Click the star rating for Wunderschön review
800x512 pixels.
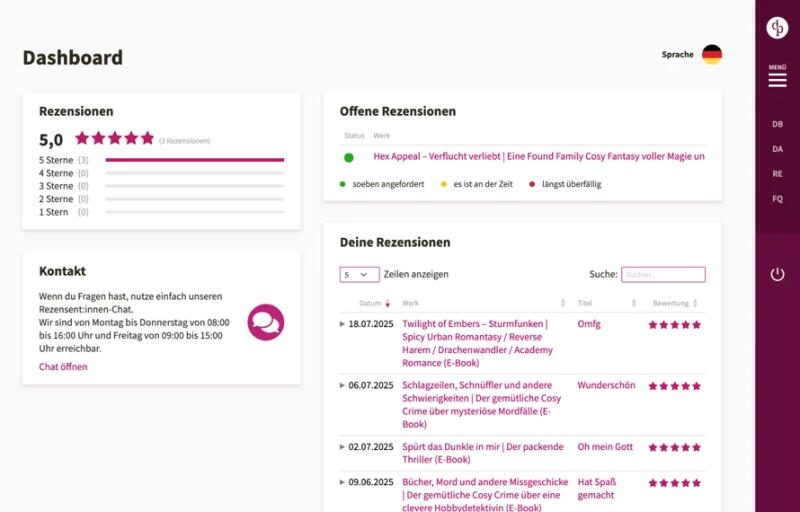[674, 386]
